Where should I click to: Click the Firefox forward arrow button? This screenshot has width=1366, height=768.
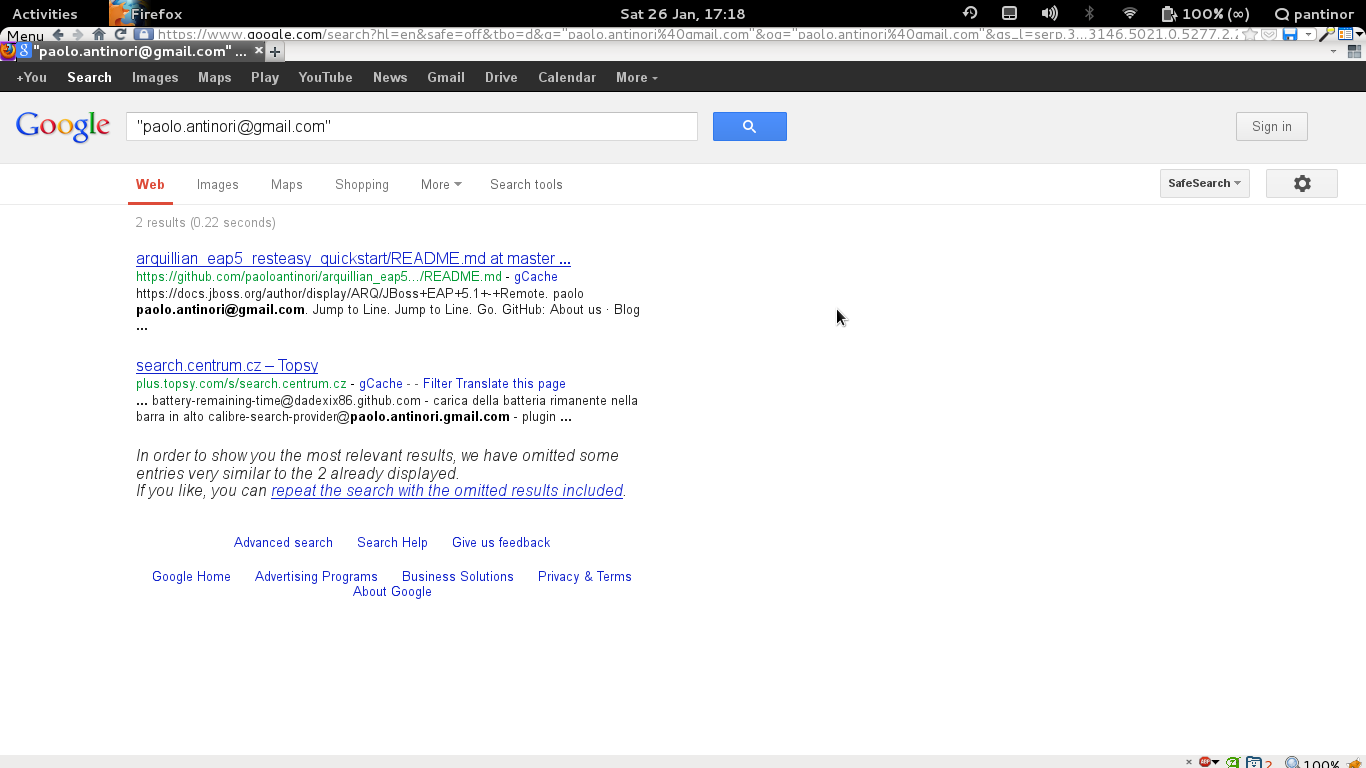tap(78, 34)
